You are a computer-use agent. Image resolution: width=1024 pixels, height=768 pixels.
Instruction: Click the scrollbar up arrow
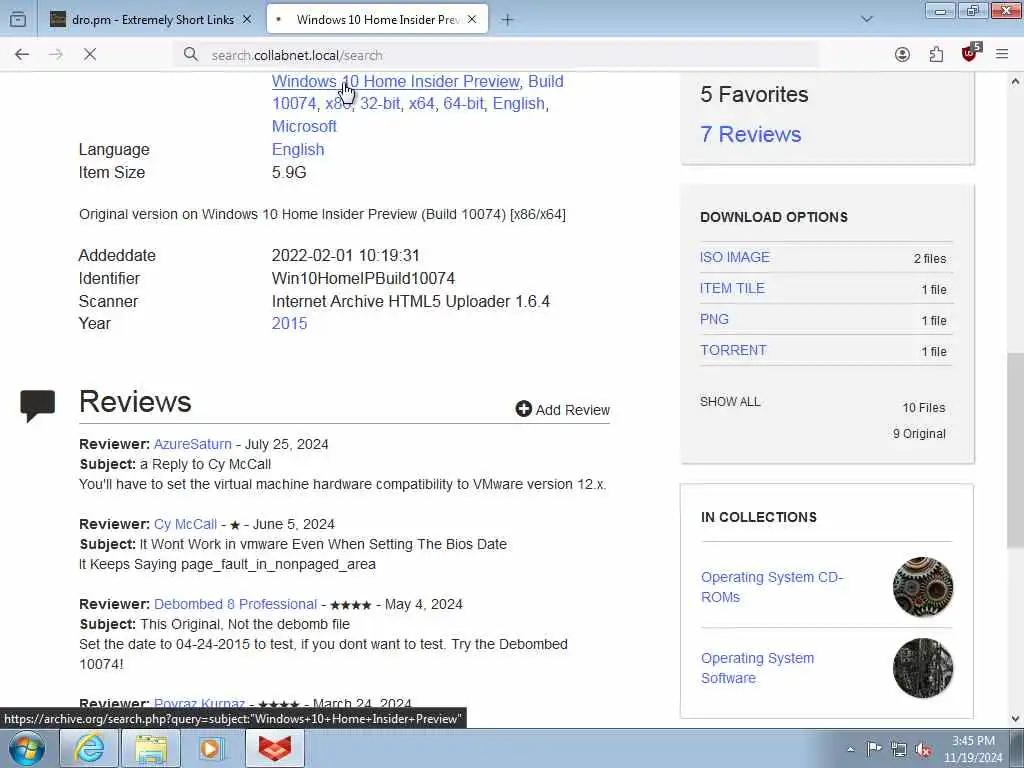tap(1016, 82)
